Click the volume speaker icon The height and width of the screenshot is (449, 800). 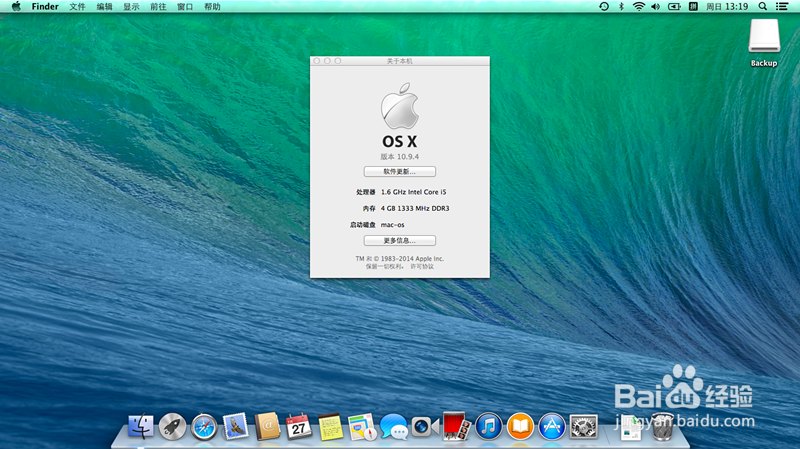coord(656,7)
